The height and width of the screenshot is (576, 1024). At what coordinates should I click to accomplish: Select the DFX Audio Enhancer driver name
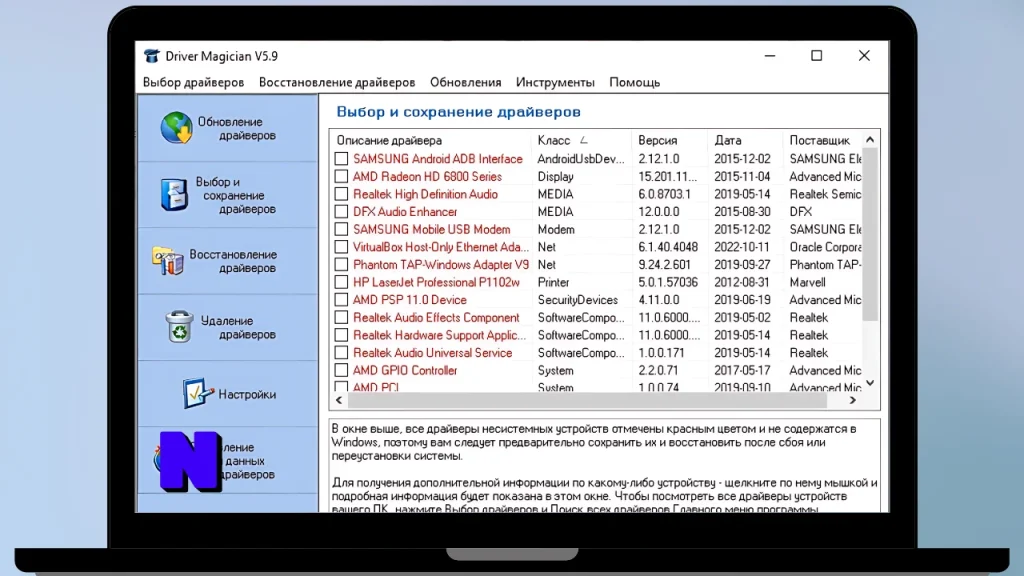click(405, 212)
